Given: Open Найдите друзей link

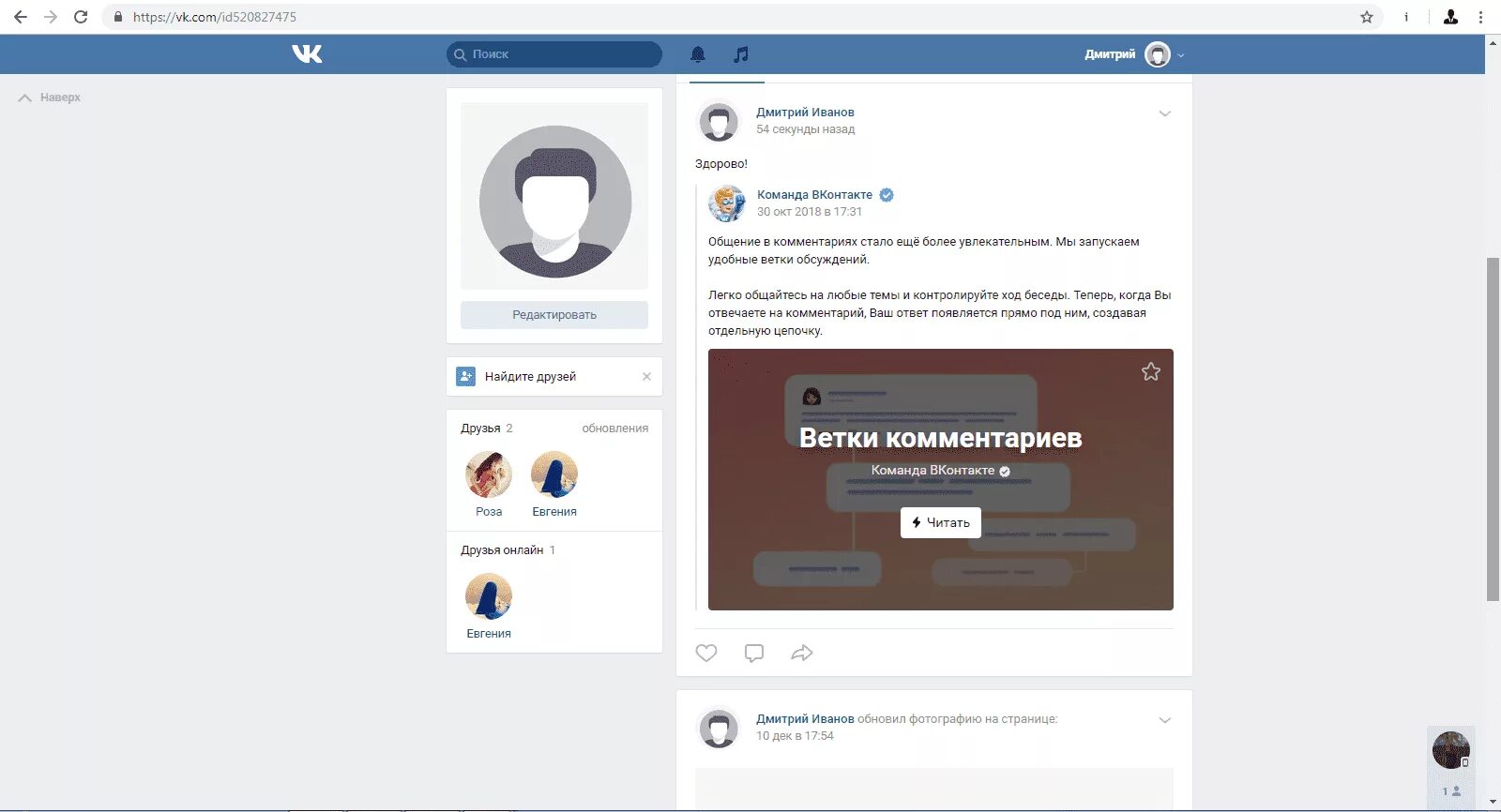Looking at the screenshot, I should click(530, 376).
